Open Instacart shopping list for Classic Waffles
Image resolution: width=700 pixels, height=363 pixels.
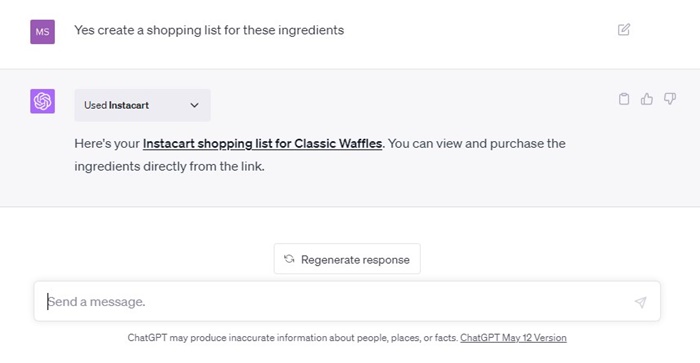click(262, 144)
